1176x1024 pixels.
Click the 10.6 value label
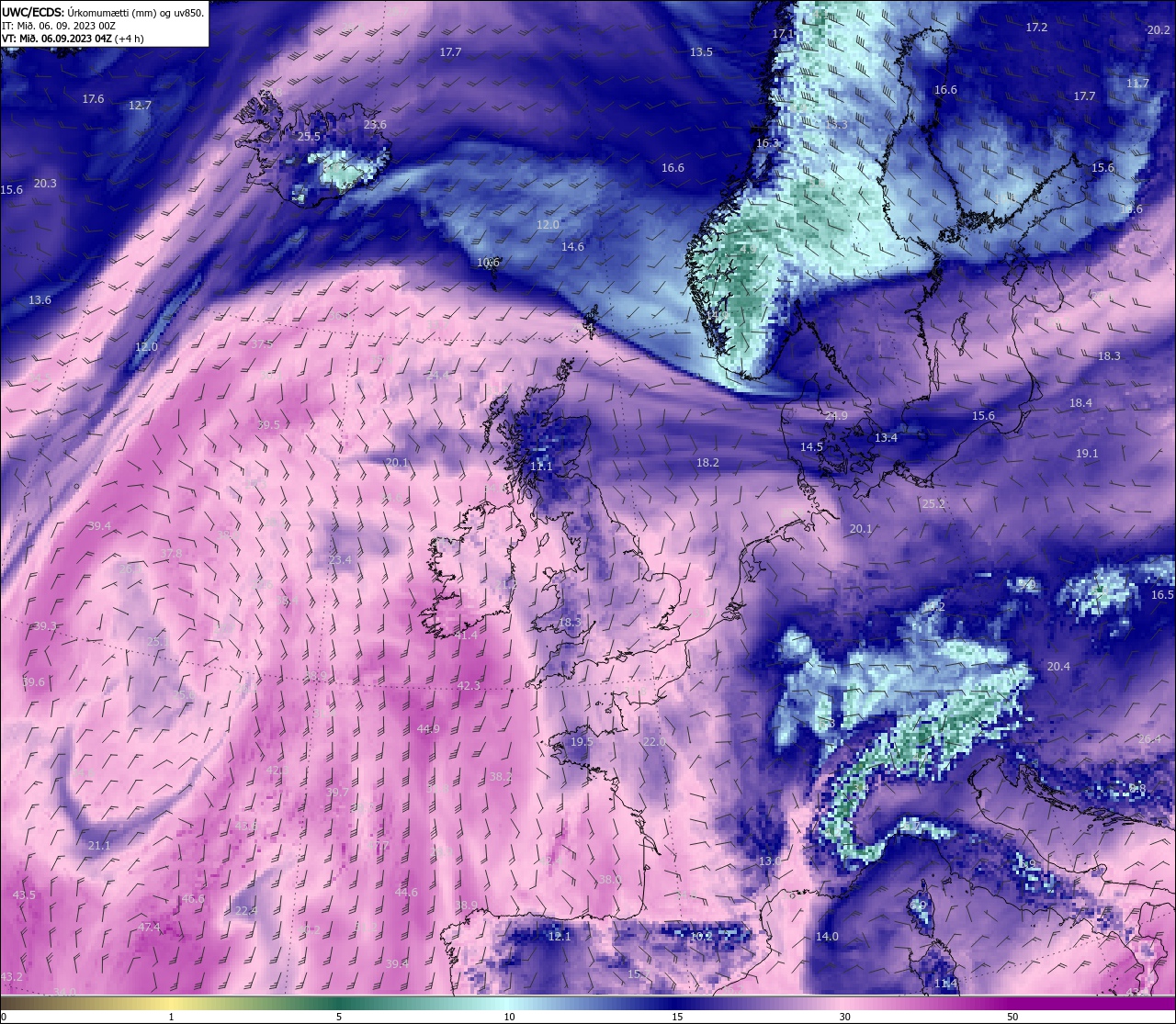coord(489,263)
